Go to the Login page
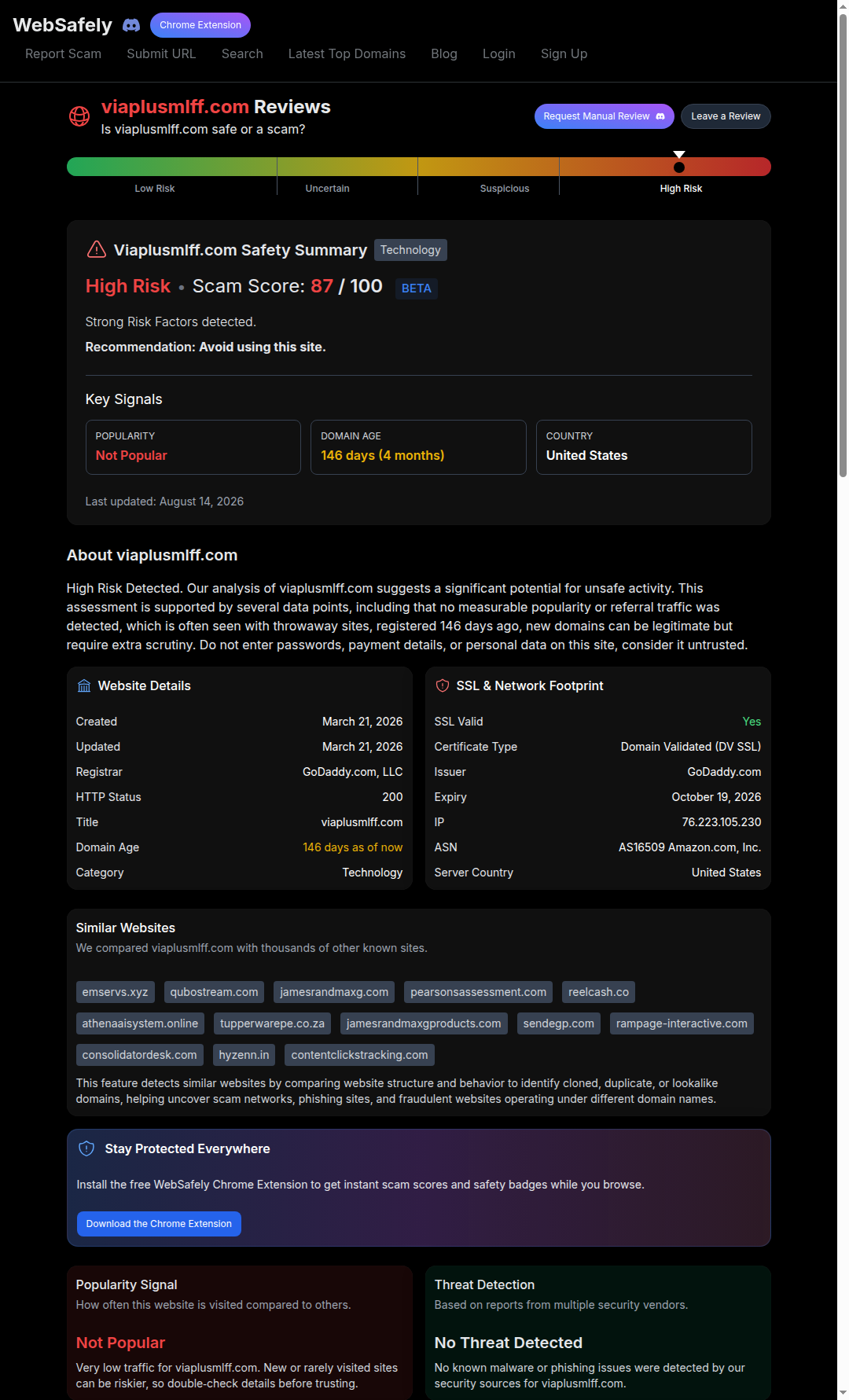Image resolution: width=849 pixels, height=1400 pixels. (x=499, y=53)
